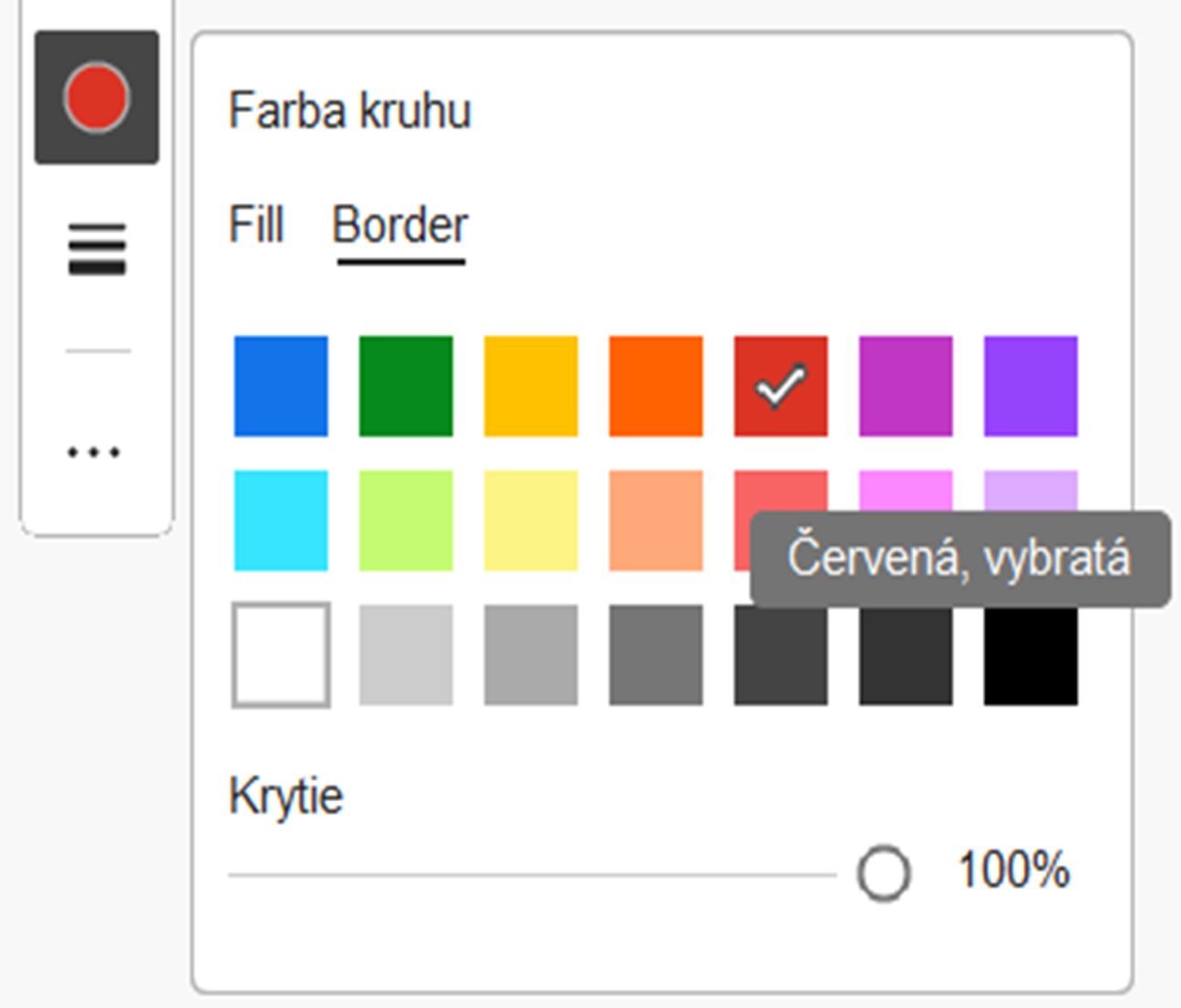Choose the orange border color
Screen dimensions: 1181x1008
[x=655, y=385]
